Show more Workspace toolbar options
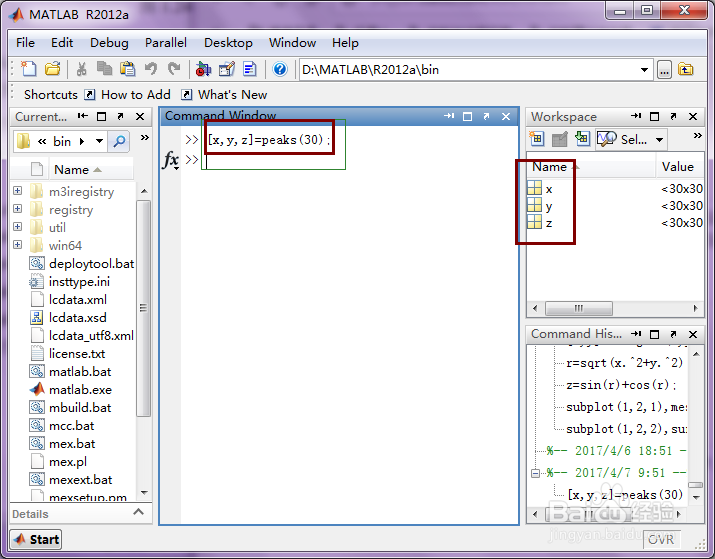Image resolution: width=715 pixels, height=559 pixels. pos(697,136)
